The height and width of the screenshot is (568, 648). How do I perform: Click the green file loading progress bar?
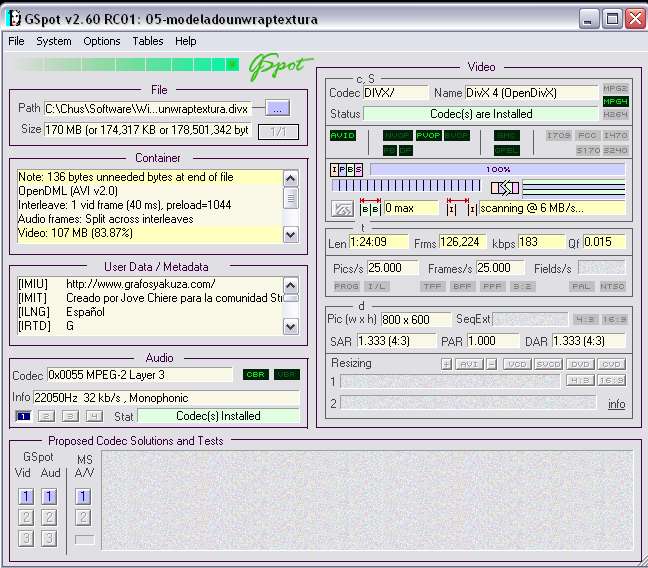[x=126, y=65]
